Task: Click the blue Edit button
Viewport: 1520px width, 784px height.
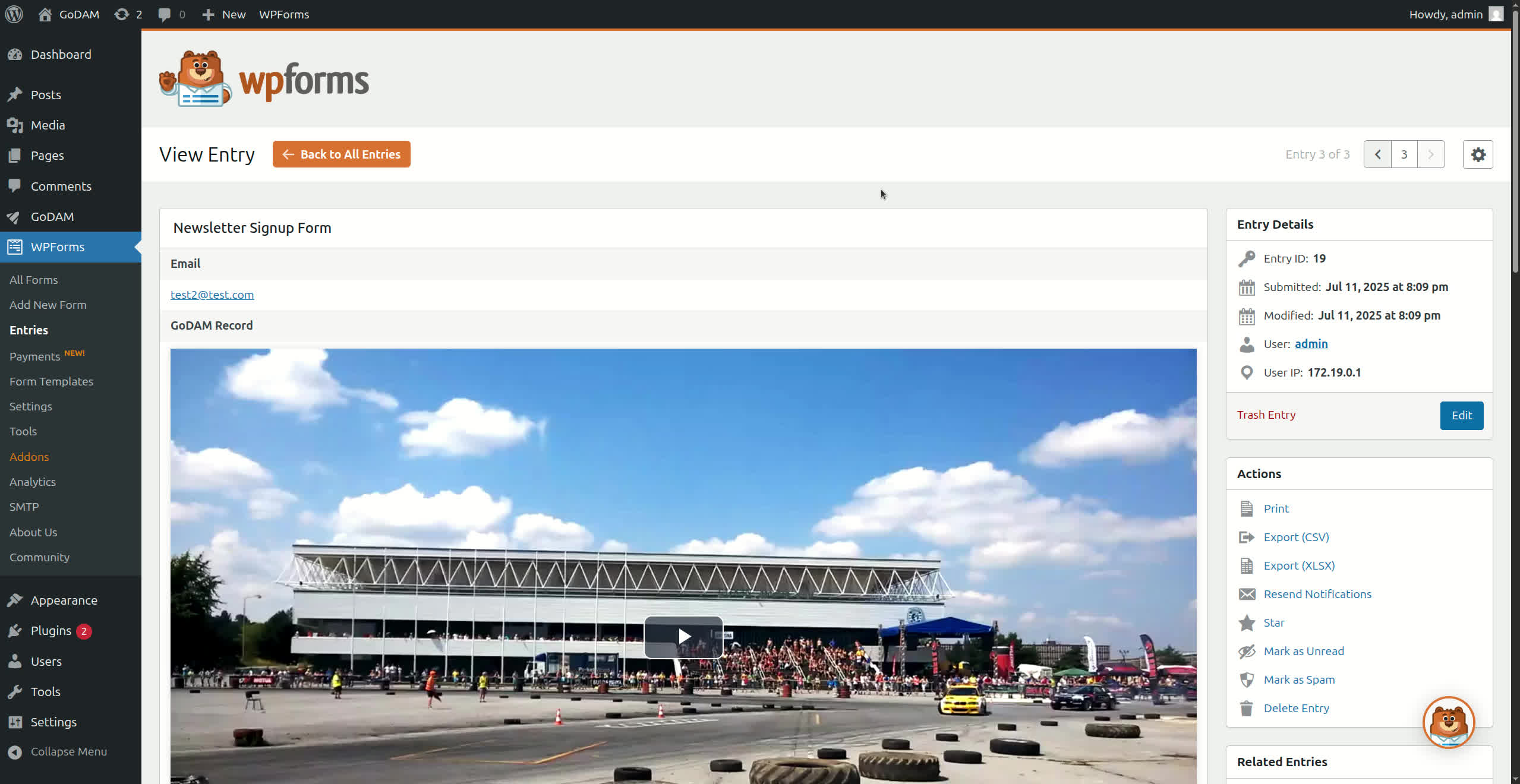Action: (x=1462, y=415)
